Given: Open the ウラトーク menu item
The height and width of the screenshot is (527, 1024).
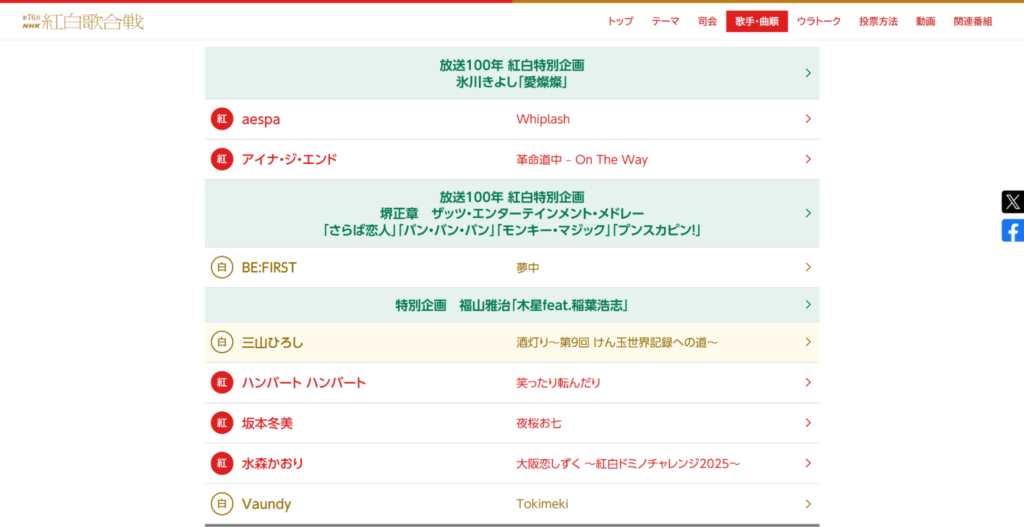Looking at the screenshot, I should click(818, 21).
